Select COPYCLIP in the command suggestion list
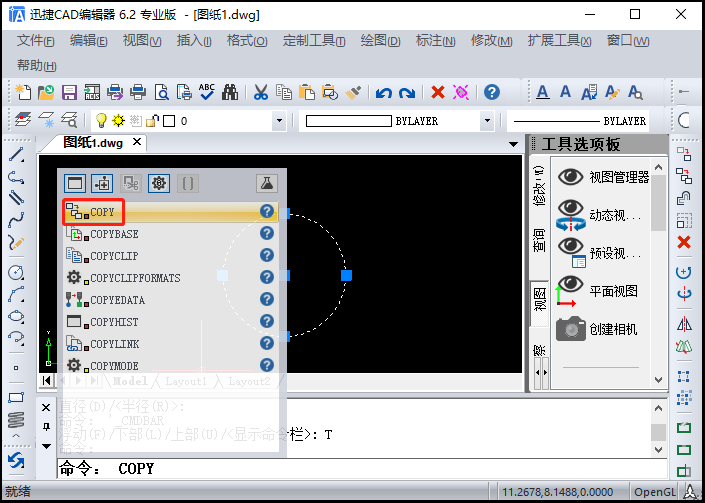The image size is (705, 503). click(171, 255)
